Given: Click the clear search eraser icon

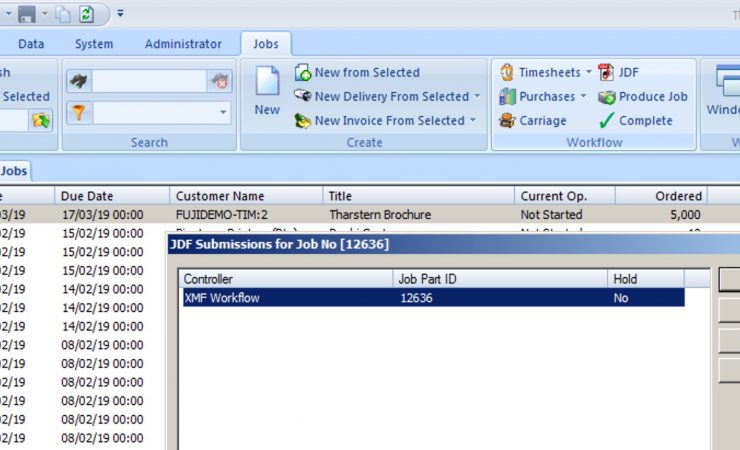Looking at the screenshot, I should coord(221,83).
